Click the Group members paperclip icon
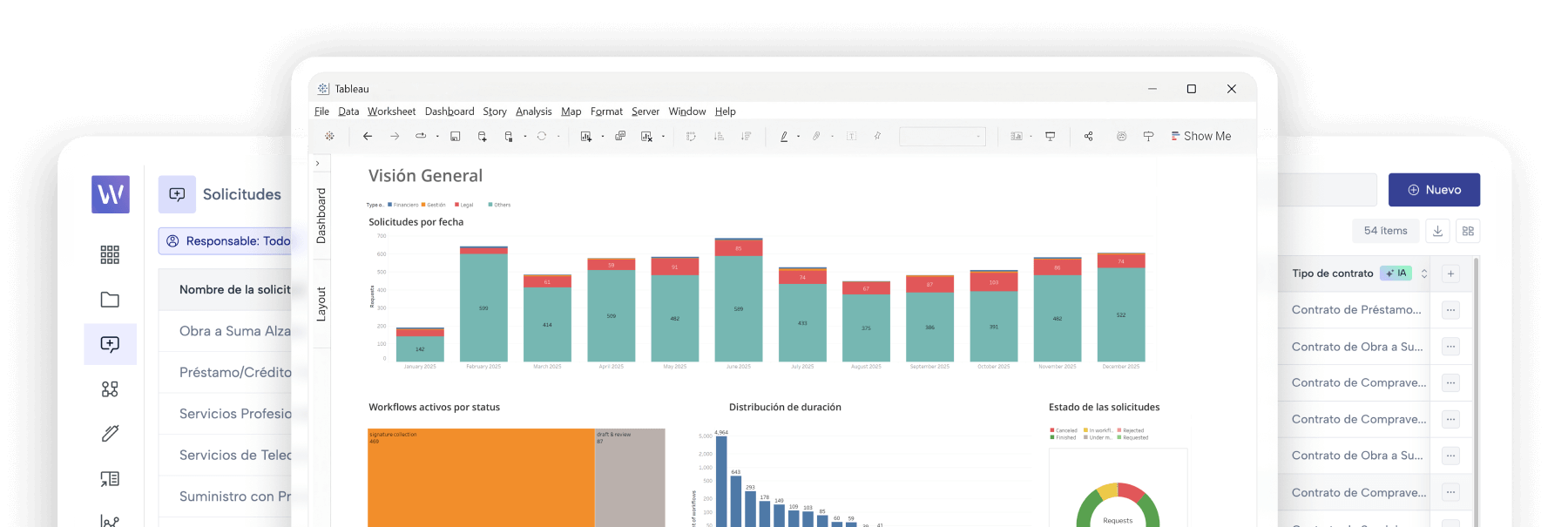 816,136
